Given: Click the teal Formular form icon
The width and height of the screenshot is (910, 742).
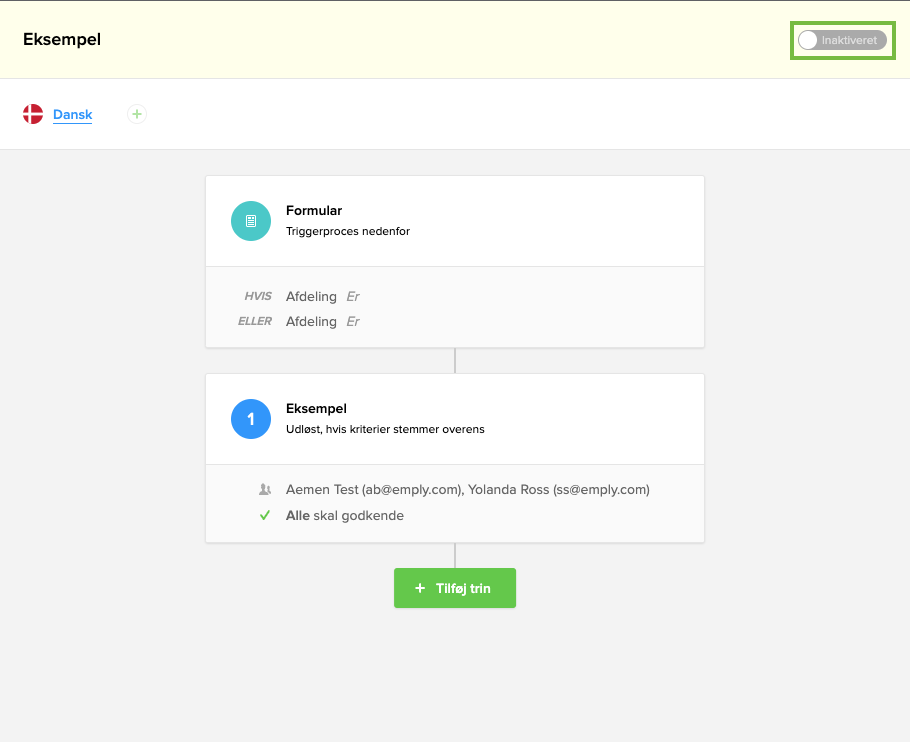Looking at the screenshot, I should (251, 221).
